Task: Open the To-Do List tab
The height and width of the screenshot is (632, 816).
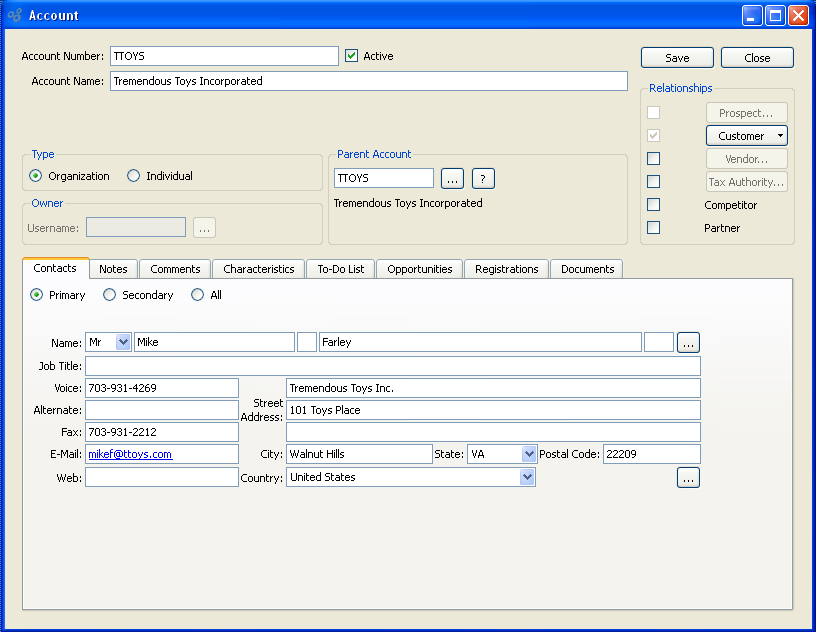Action: (340, 269)
